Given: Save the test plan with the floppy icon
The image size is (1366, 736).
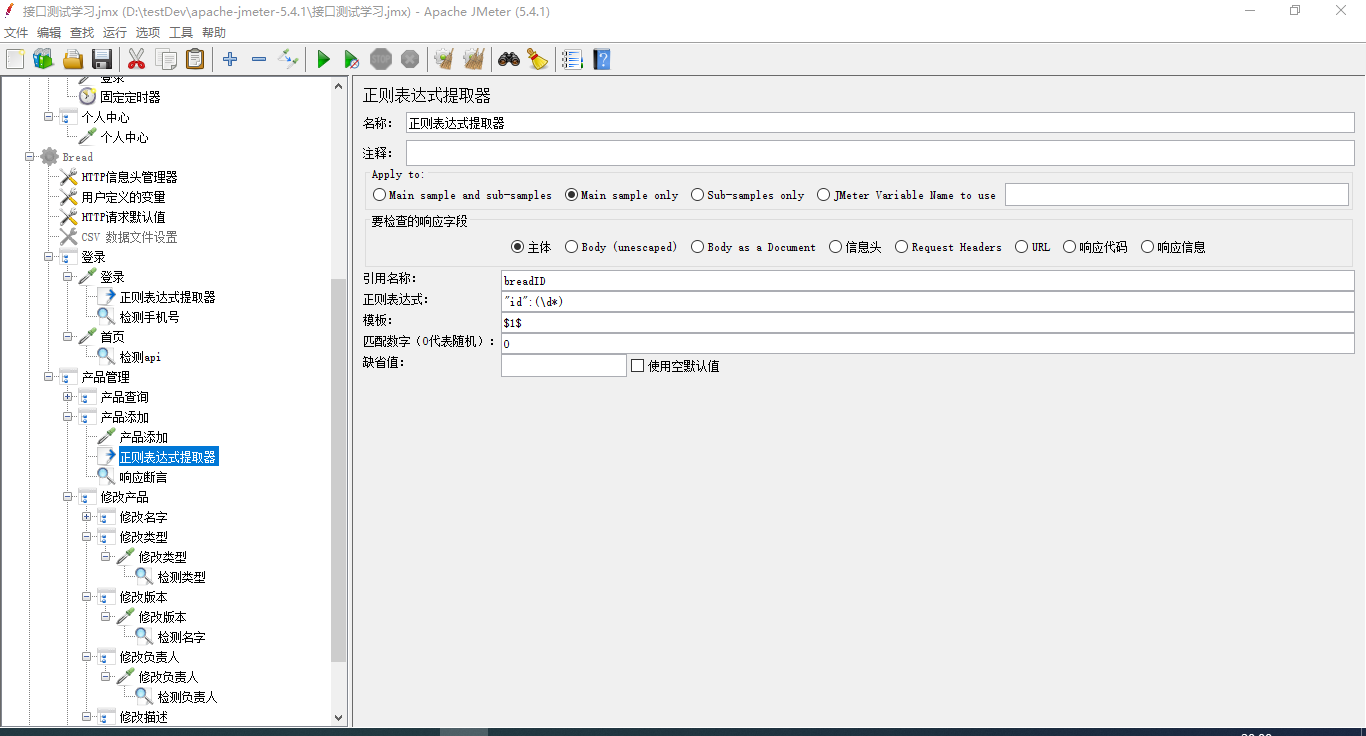Looking at the screenshot, I should coord(102,60).
